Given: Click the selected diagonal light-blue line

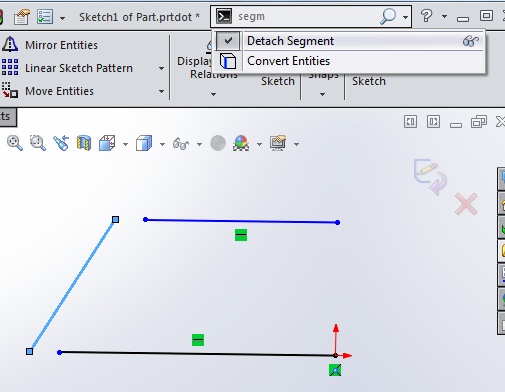Looking at the screenshot, I should click(x=72, y=285).
